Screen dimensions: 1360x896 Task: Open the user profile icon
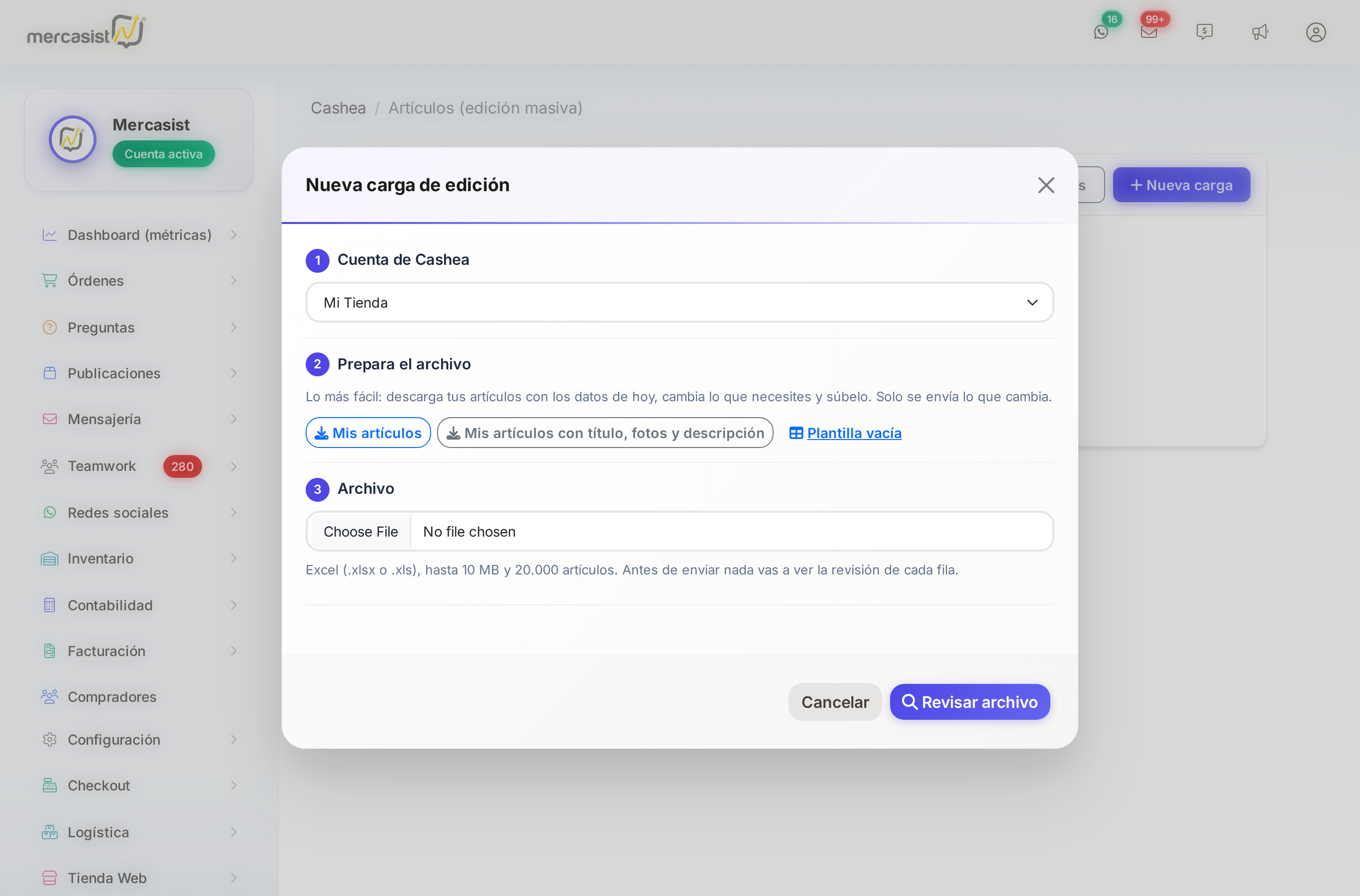click(1316, 32)
